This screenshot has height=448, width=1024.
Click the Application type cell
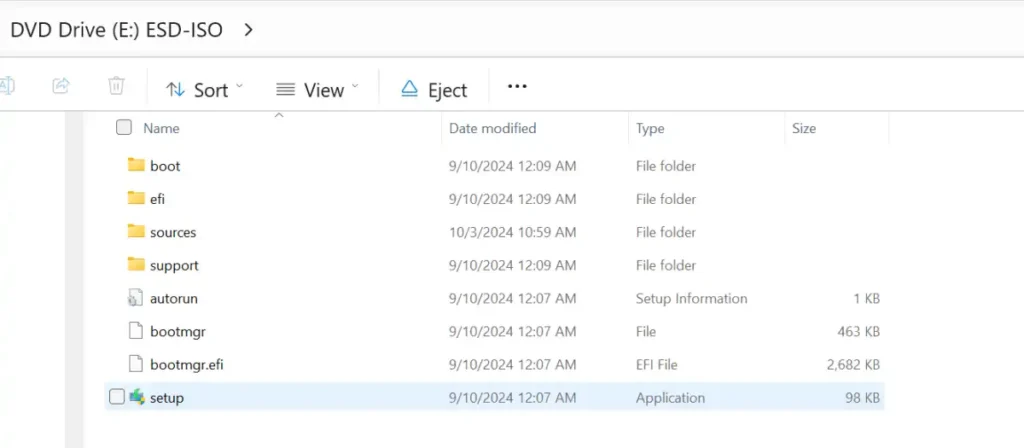tap(670, 398)
